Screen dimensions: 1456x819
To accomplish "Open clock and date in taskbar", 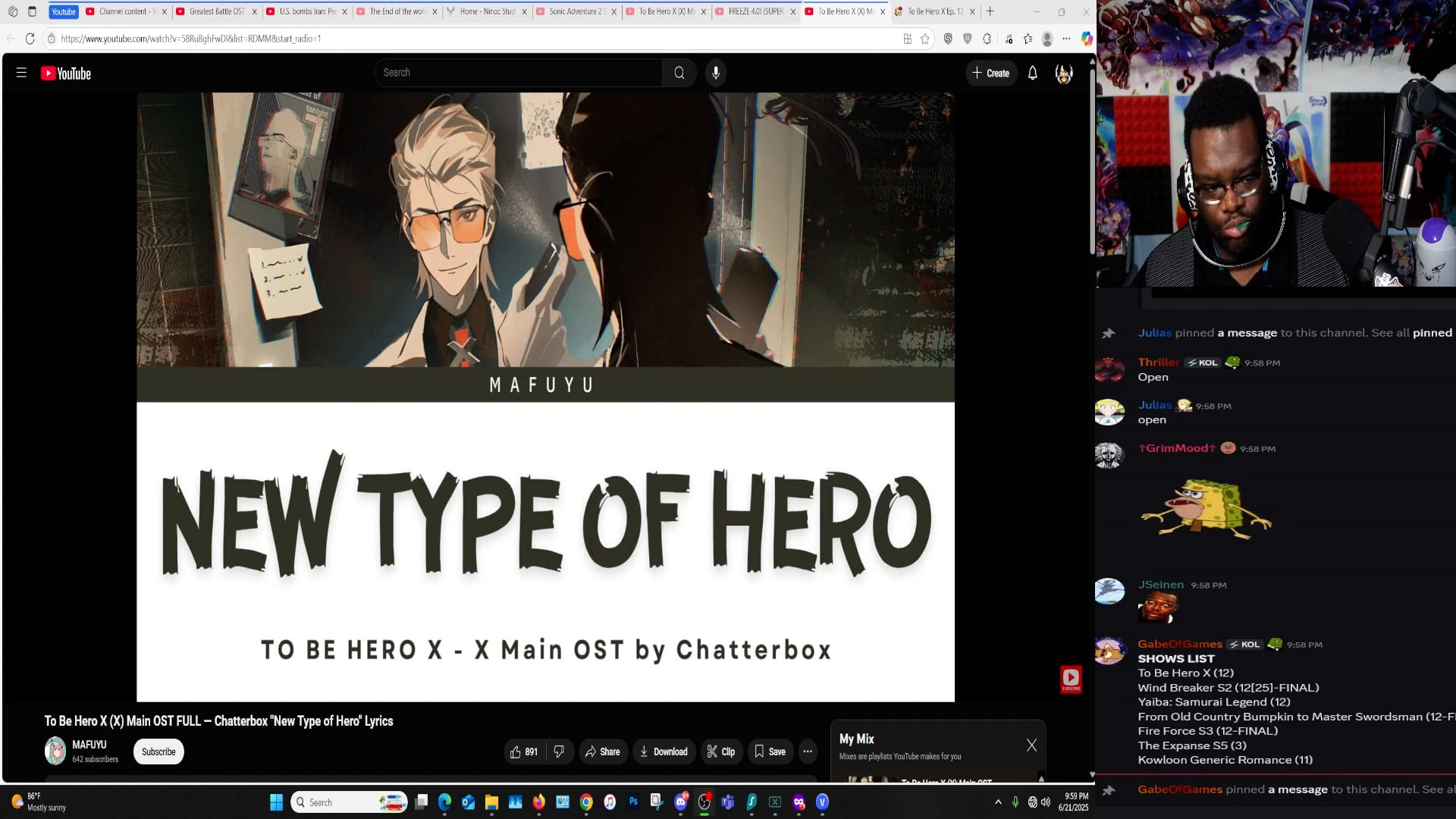I will (1073, 802).
